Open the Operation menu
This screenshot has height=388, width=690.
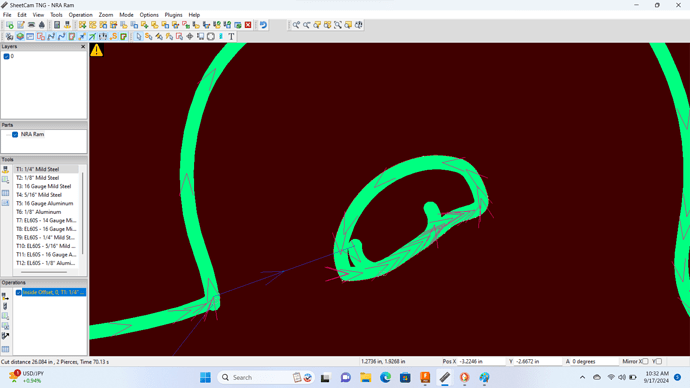point(81,15)
